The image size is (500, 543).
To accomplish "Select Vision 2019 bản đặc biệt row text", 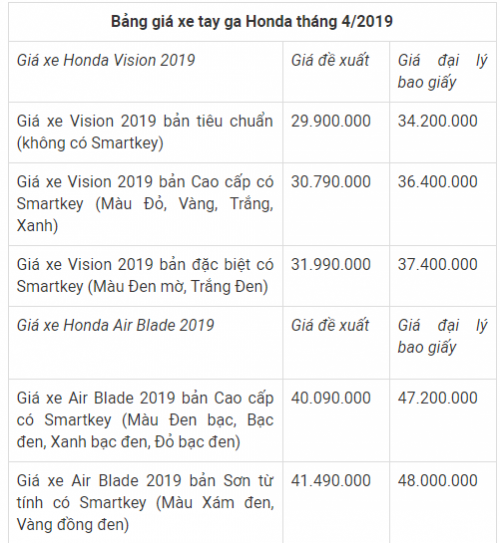I will pyautogui.click(x=145, y=275).
